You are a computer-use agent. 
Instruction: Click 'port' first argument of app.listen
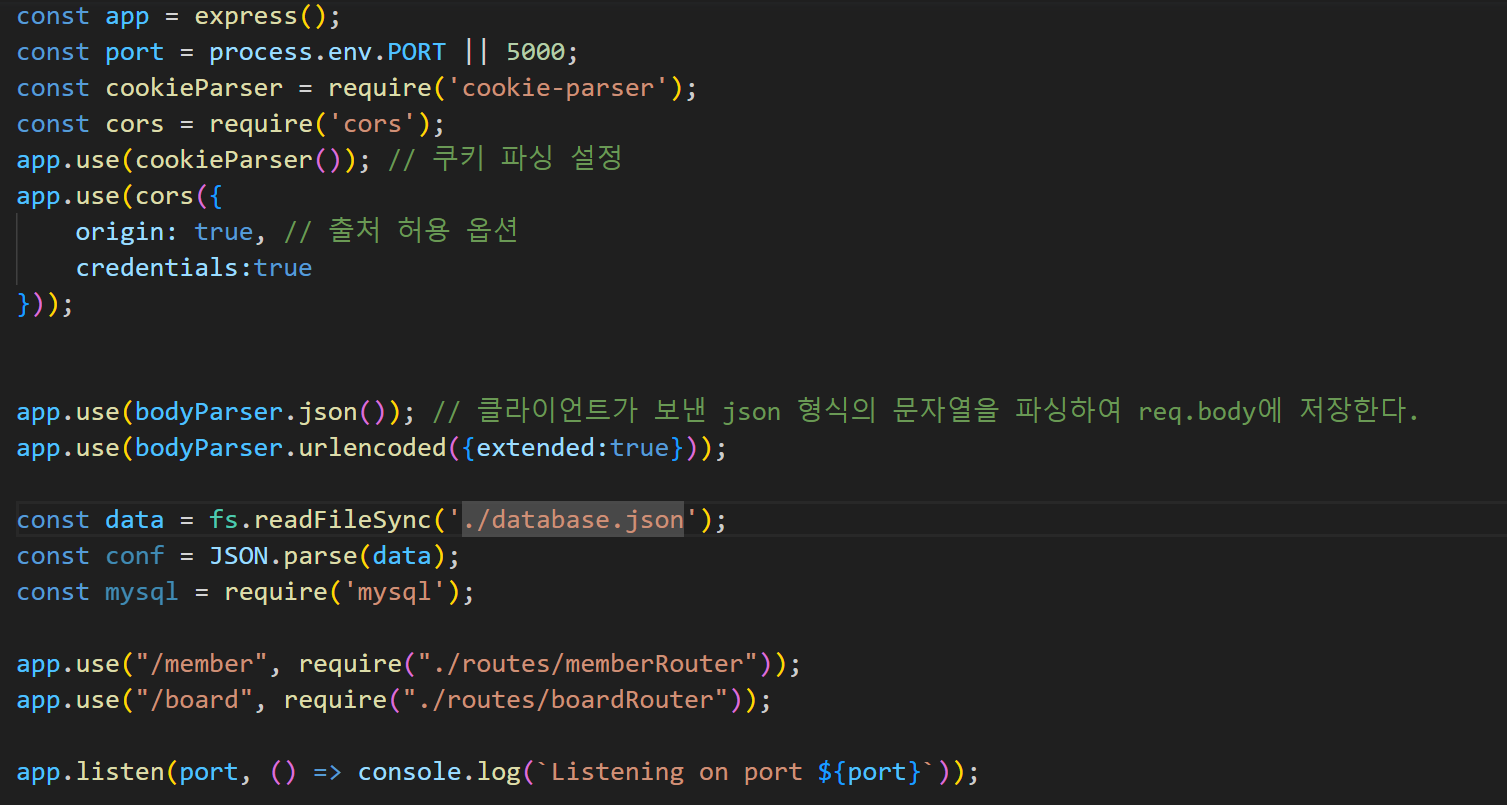click(209, 772)
